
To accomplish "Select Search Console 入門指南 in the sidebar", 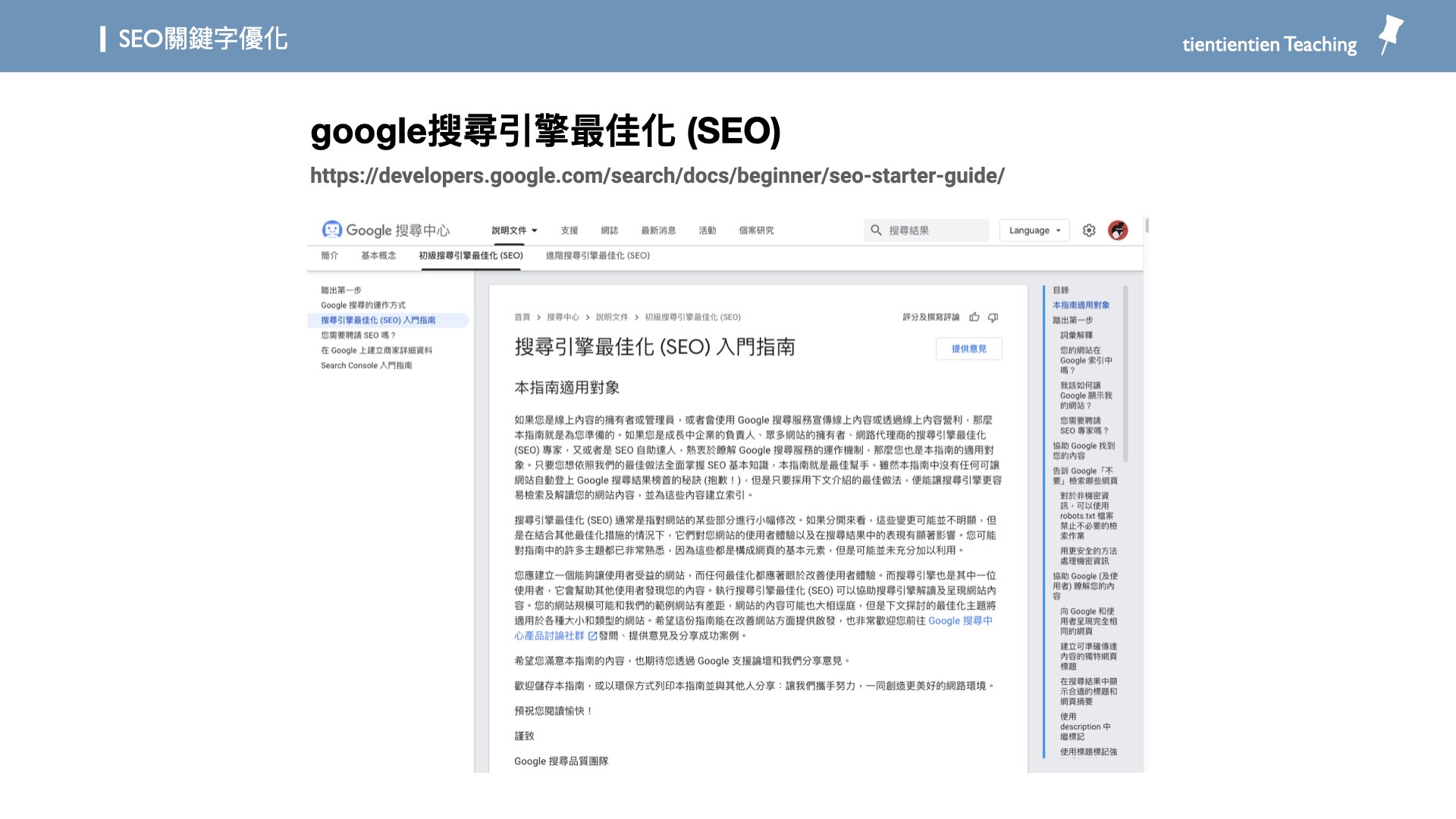I will (366, 365).
